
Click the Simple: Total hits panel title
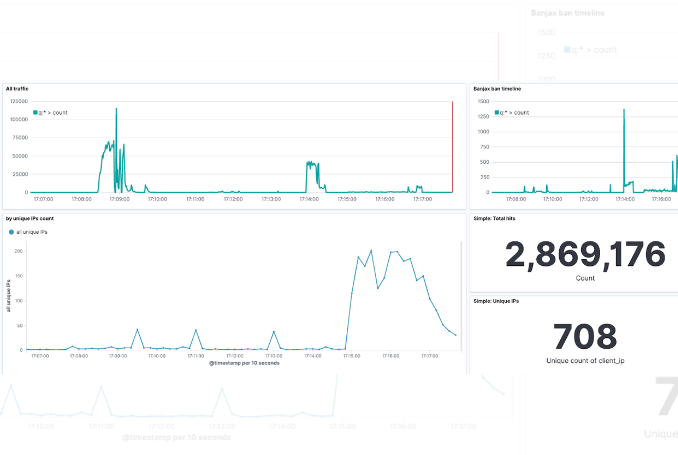[x=498, y=217]
